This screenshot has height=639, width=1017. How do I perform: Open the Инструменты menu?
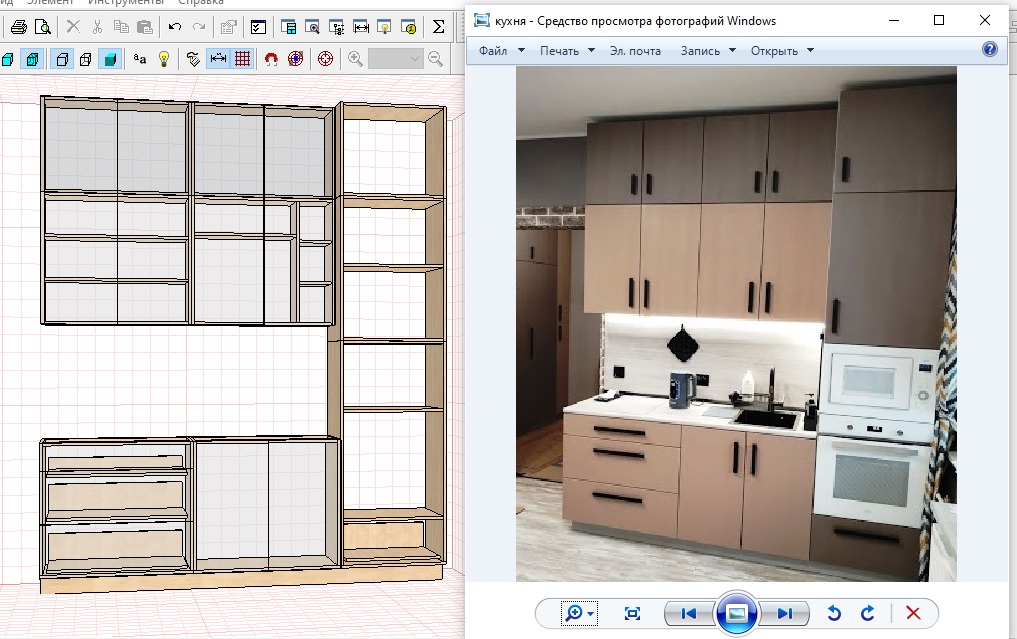[x=125, y=3]
